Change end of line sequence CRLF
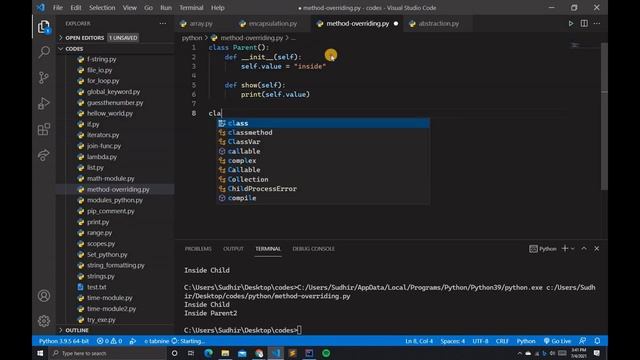Image resolution: width=640 pixels, height=360 pixels. (x=502, y=341)
